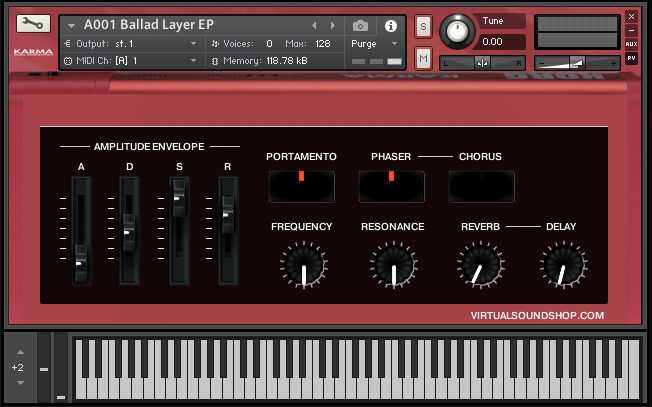
Task: Click the AUX button in header
Action: point(631,44)
